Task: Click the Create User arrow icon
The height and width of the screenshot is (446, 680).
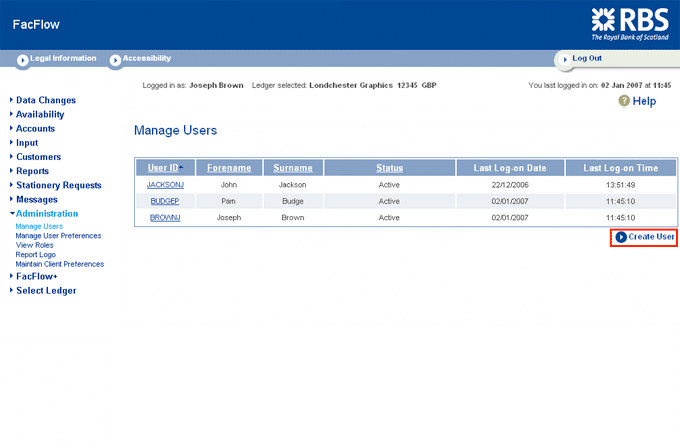Action: tap(621, 237)
